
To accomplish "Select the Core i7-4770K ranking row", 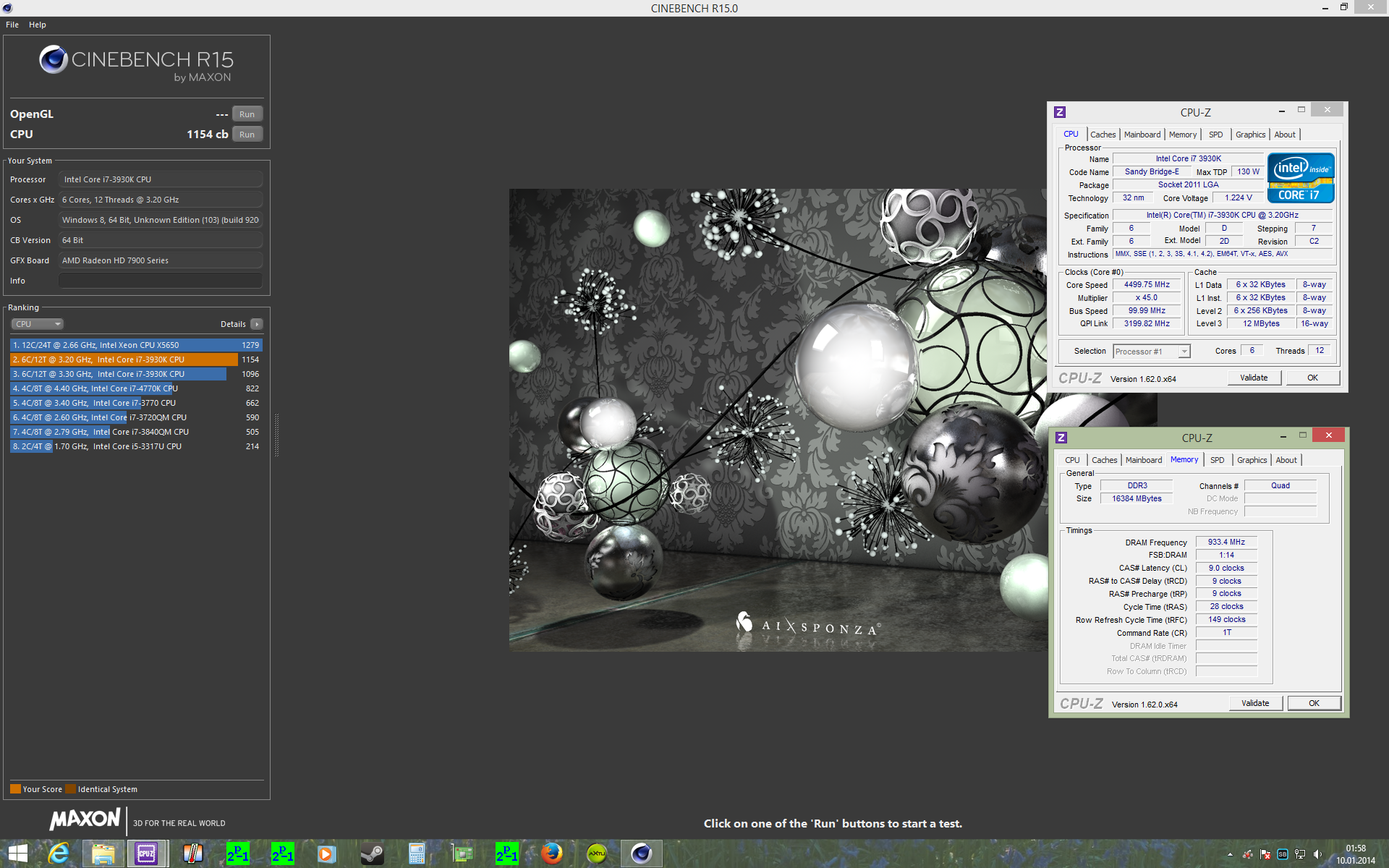I will click(x=136, y=388).
